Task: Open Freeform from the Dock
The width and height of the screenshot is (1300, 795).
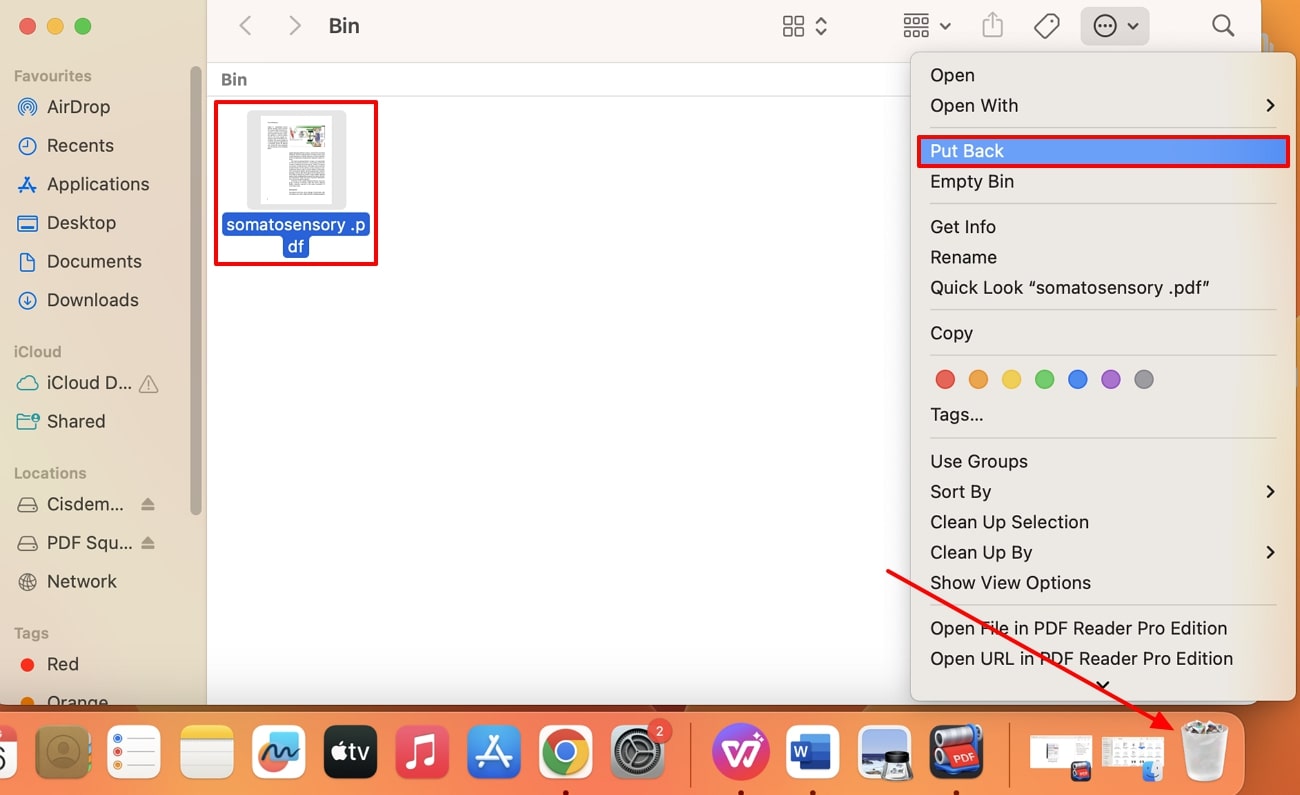Action: [x=279, y=752]
